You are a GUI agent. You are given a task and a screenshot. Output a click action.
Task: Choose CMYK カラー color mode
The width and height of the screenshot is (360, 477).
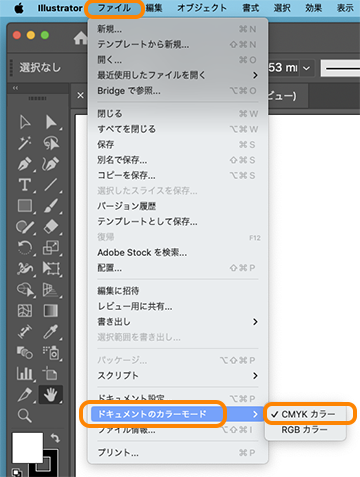coord(306,414)
